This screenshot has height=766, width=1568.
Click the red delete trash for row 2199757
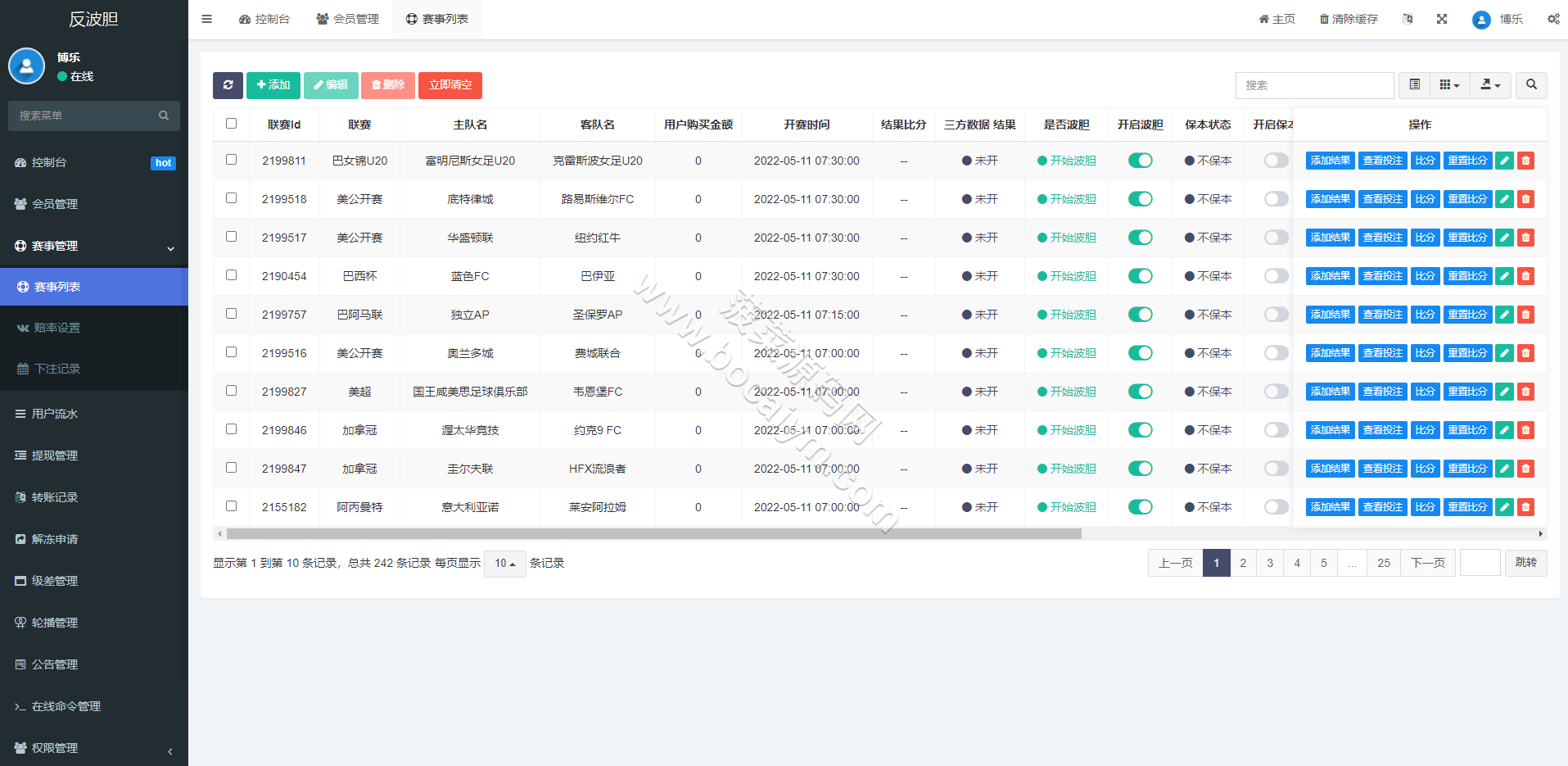(x=1525, y=315)
